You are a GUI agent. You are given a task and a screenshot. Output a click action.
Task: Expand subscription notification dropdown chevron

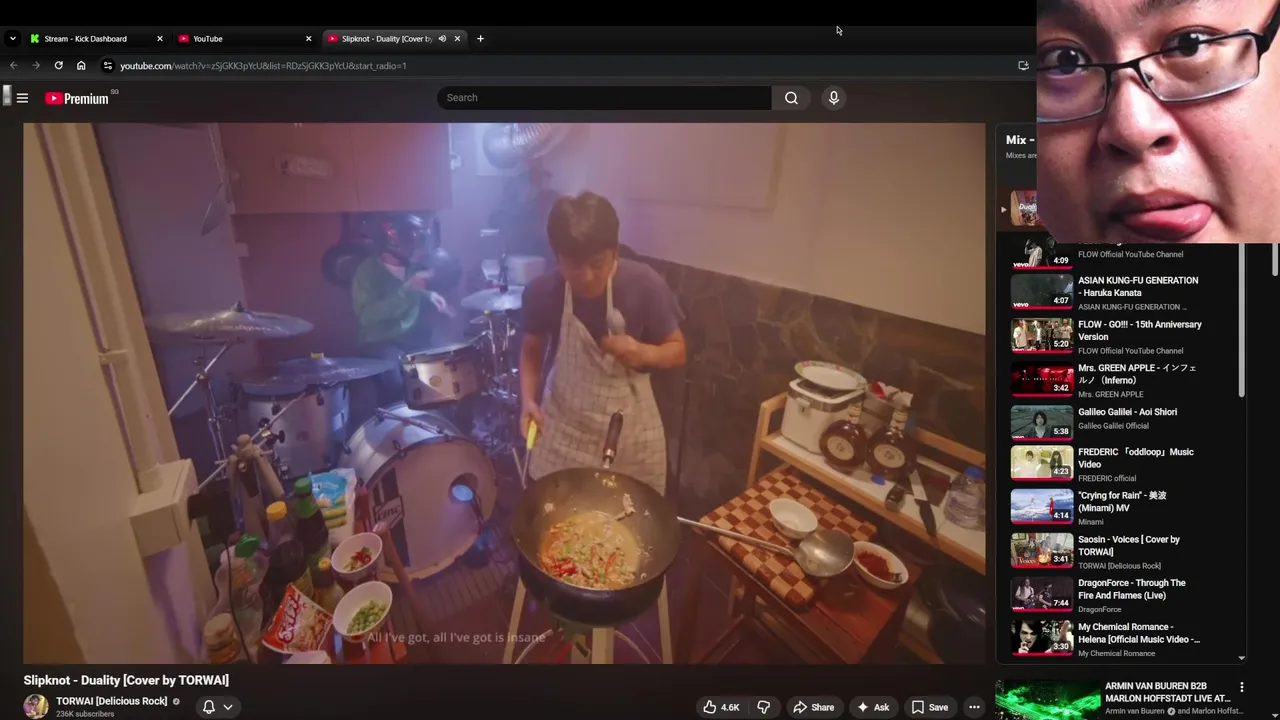click(228, 707)
